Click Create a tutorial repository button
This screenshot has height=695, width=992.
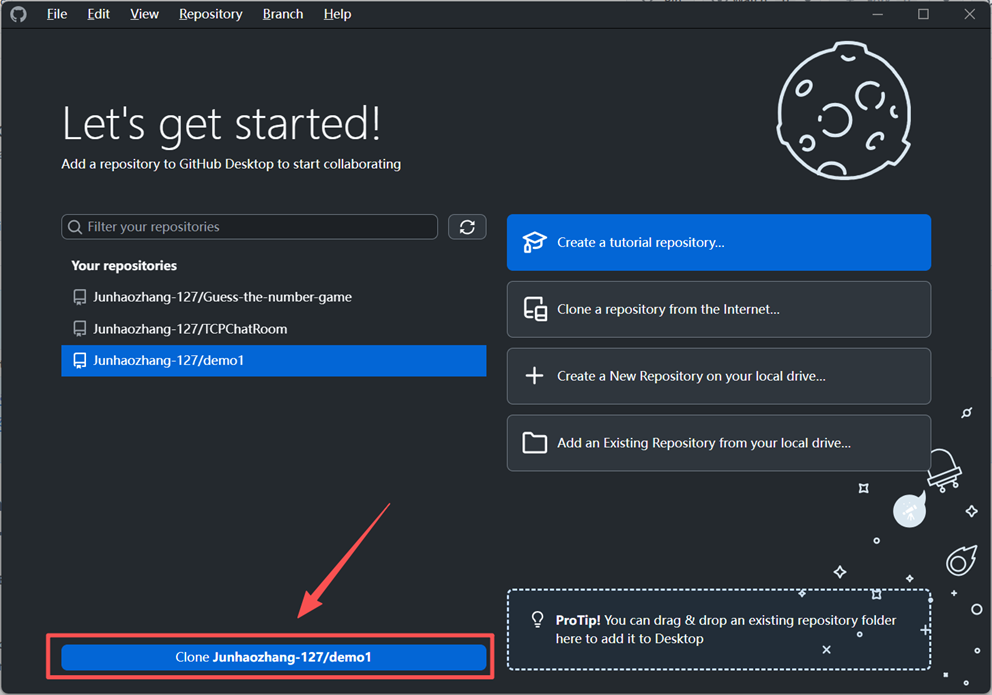pyautogui.click(x=719, y=243)
